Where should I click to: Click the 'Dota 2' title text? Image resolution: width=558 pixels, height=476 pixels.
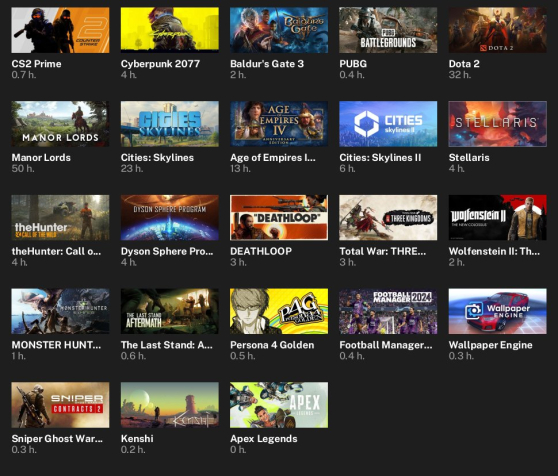click(x=464, y=64)
